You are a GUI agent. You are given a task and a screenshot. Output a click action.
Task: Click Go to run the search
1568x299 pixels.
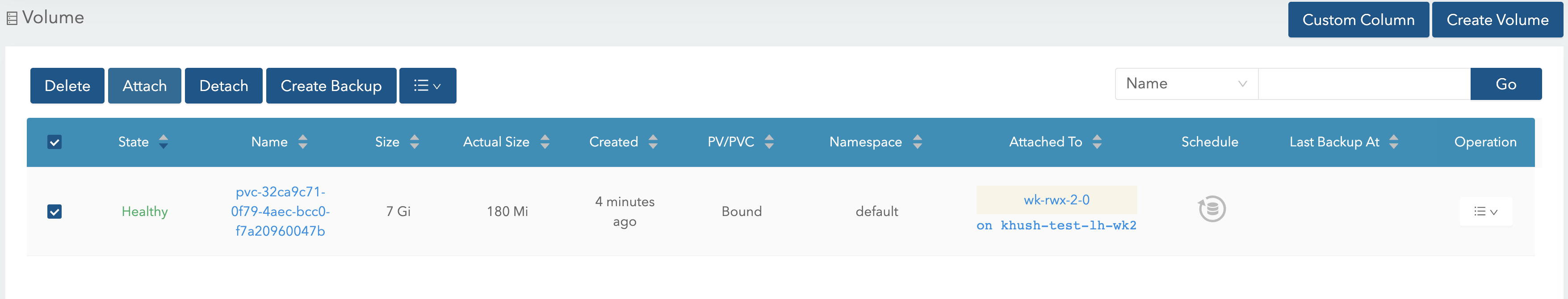(1505, 84)
